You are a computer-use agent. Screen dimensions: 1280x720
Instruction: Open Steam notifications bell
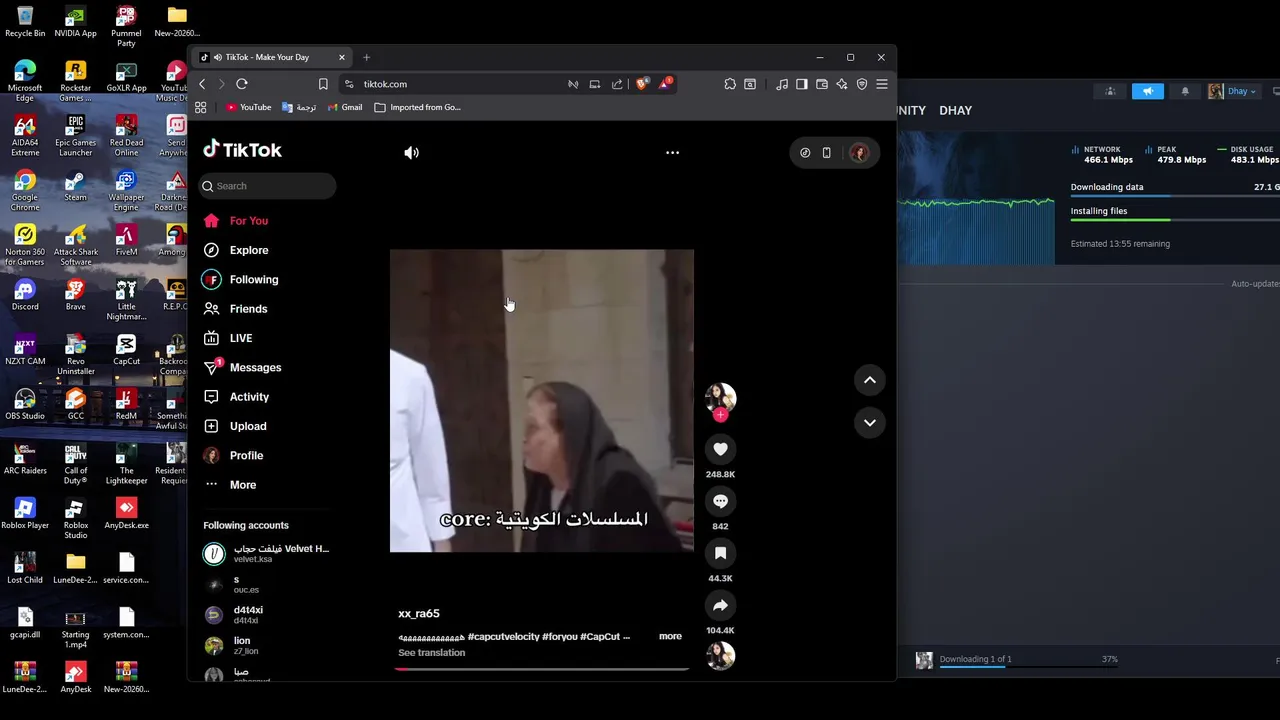point(1185,91)
